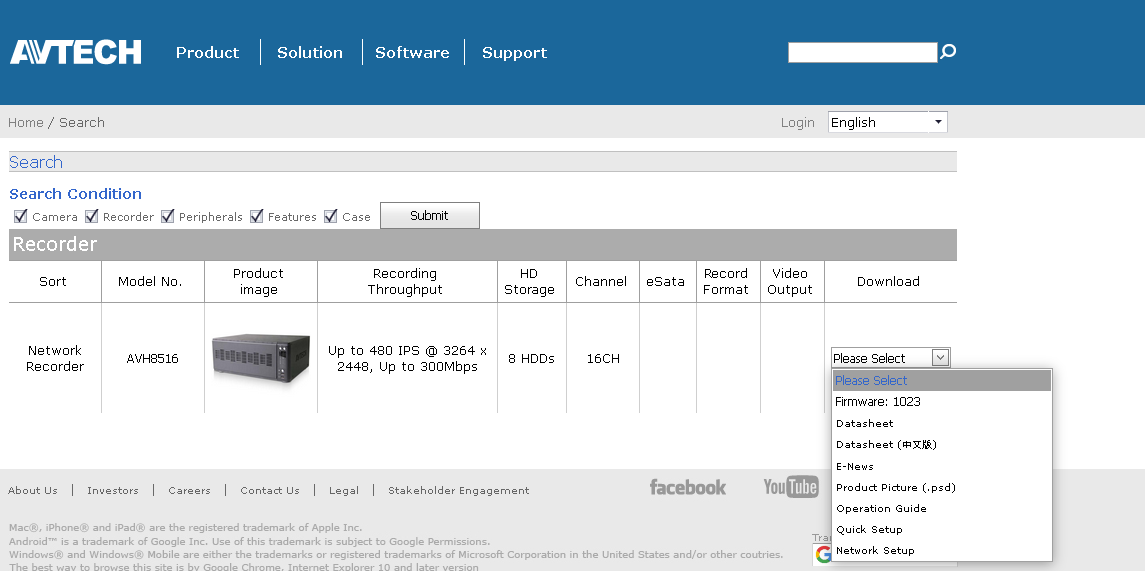Click the 8 HDDs storage cell
This screenshot has height=571, width=1145.
(x=531, y=359)
